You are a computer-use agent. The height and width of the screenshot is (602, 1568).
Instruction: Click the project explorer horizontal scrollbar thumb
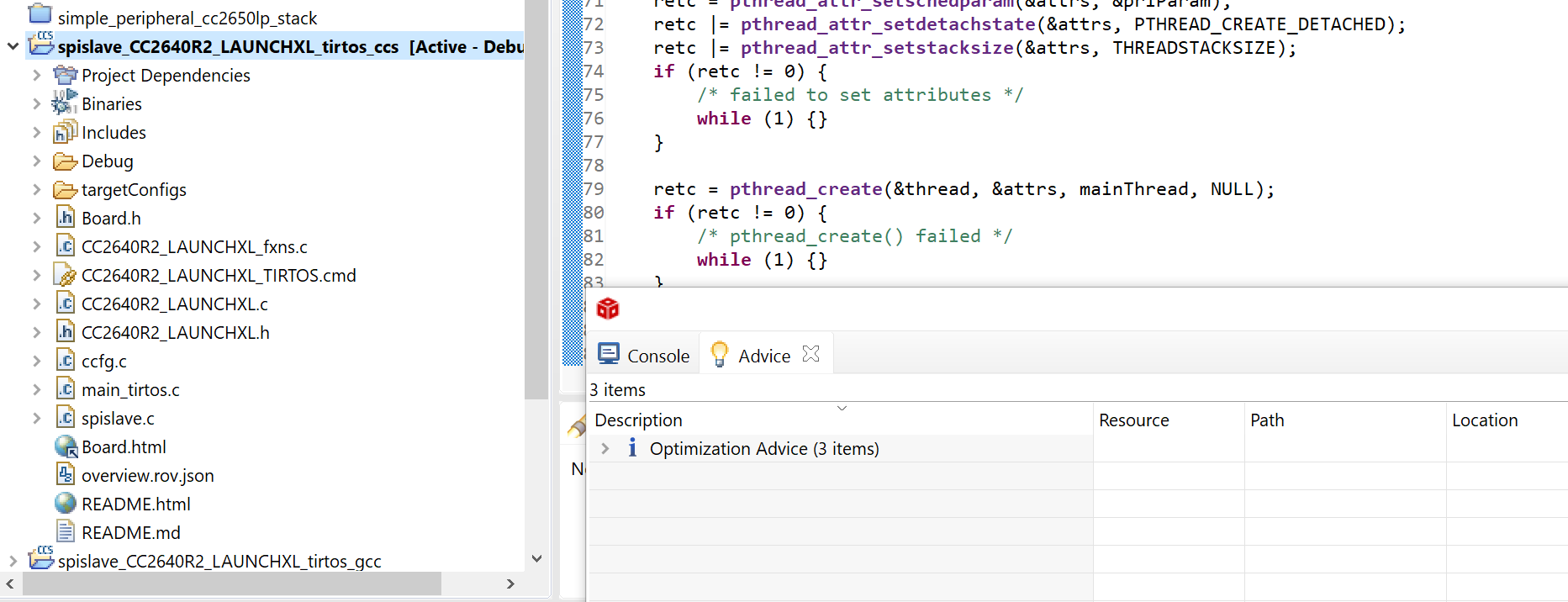click(232, 584)
